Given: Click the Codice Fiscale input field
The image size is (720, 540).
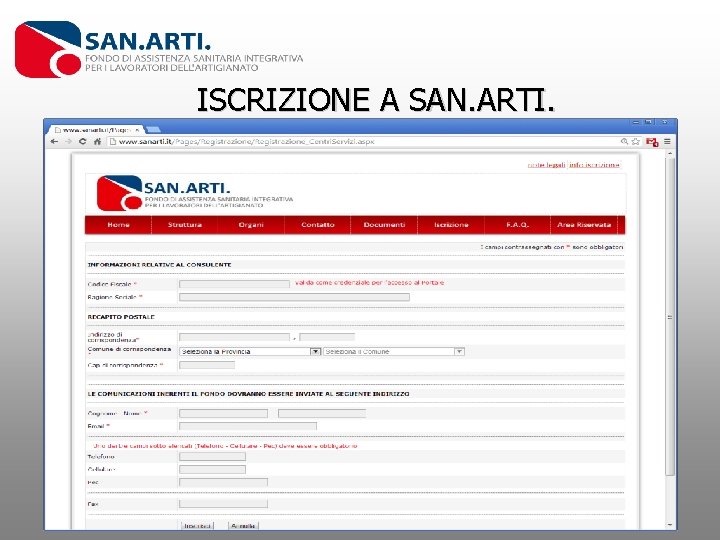Looking at the screenshot, I should (x=234, y=284).
